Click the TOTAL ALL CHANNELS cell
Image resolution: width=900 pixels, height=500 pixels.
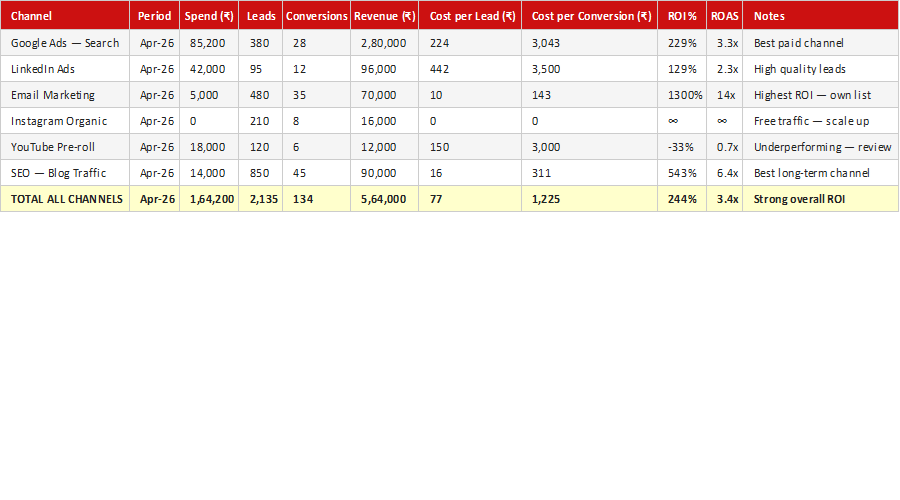tap(65, 199)
